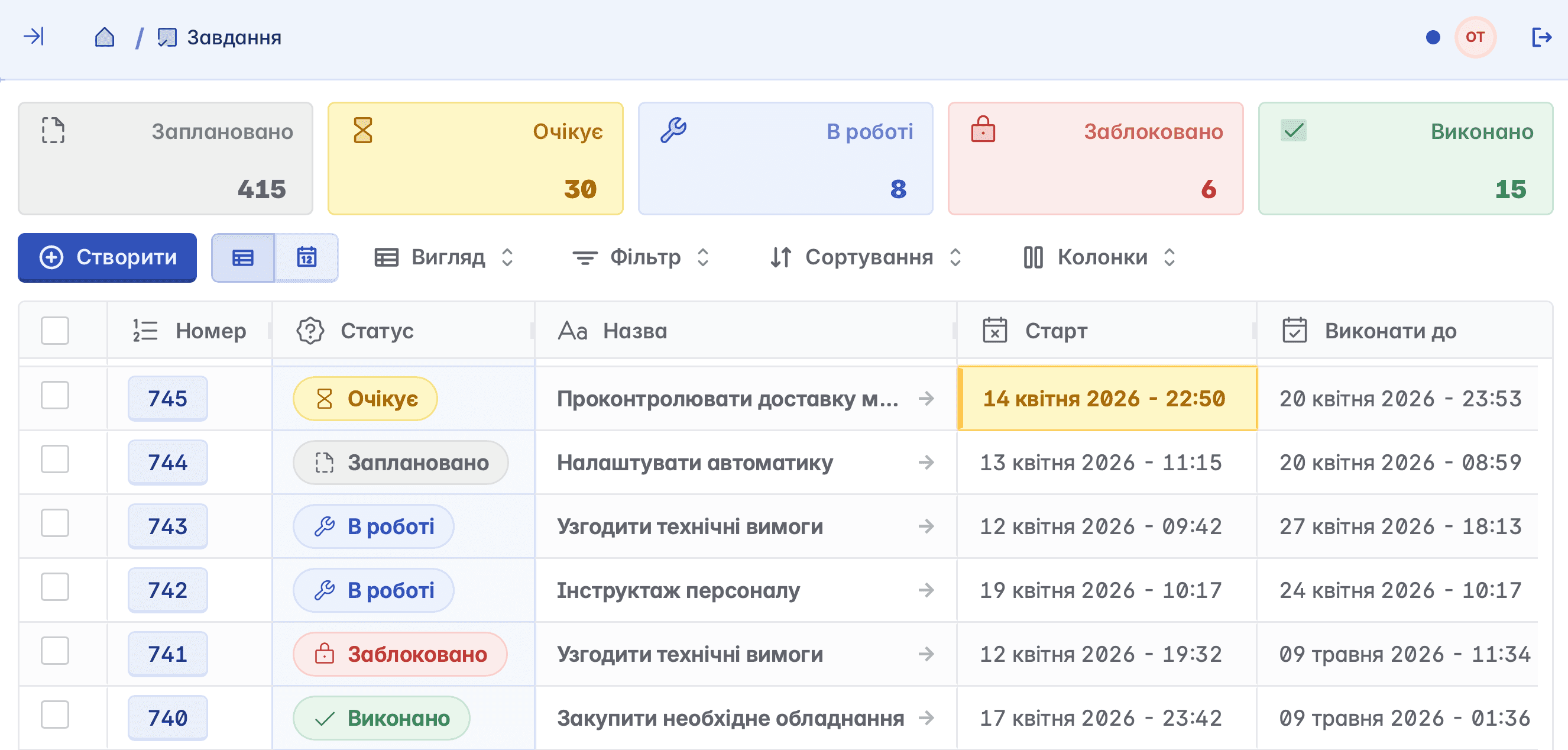Expand the Фільтр dropdown

641,257
